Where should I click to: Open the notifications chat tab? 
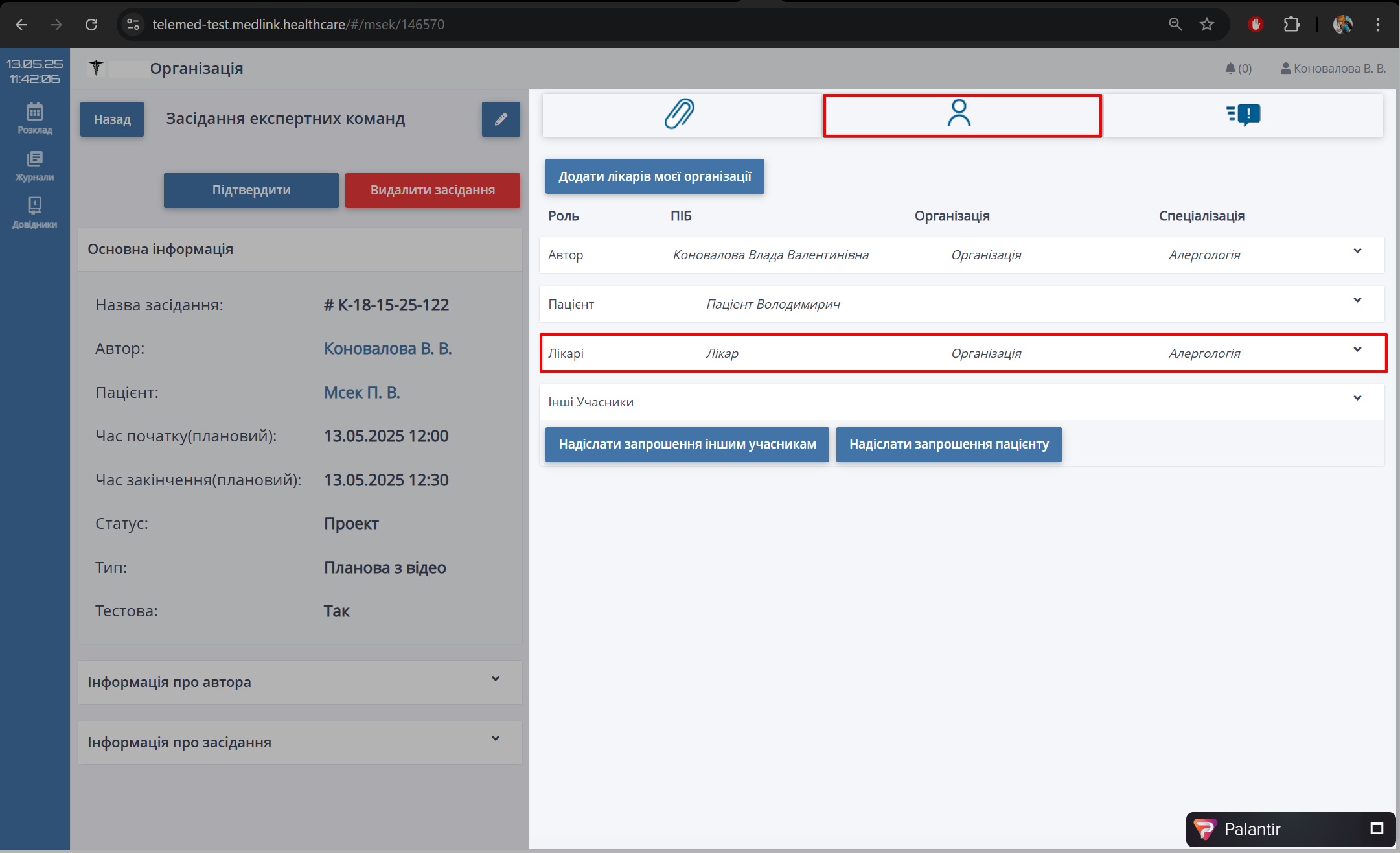coord(1243,114)
